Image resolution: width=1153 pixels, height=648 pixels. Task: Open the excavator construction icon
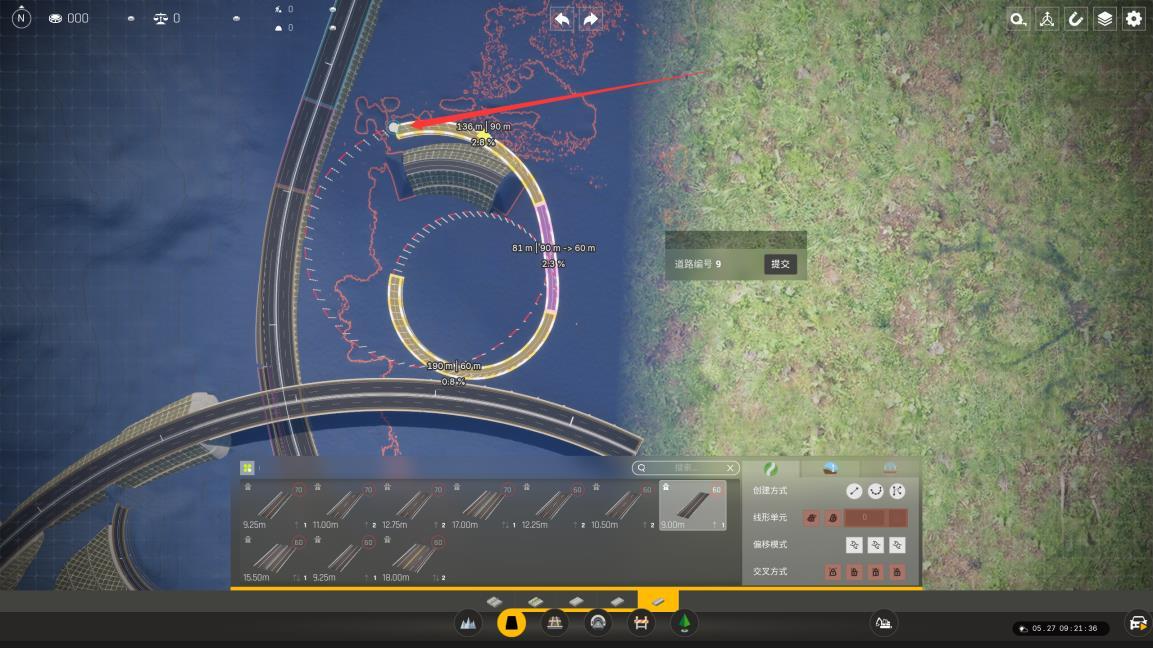tap(883, 624)
